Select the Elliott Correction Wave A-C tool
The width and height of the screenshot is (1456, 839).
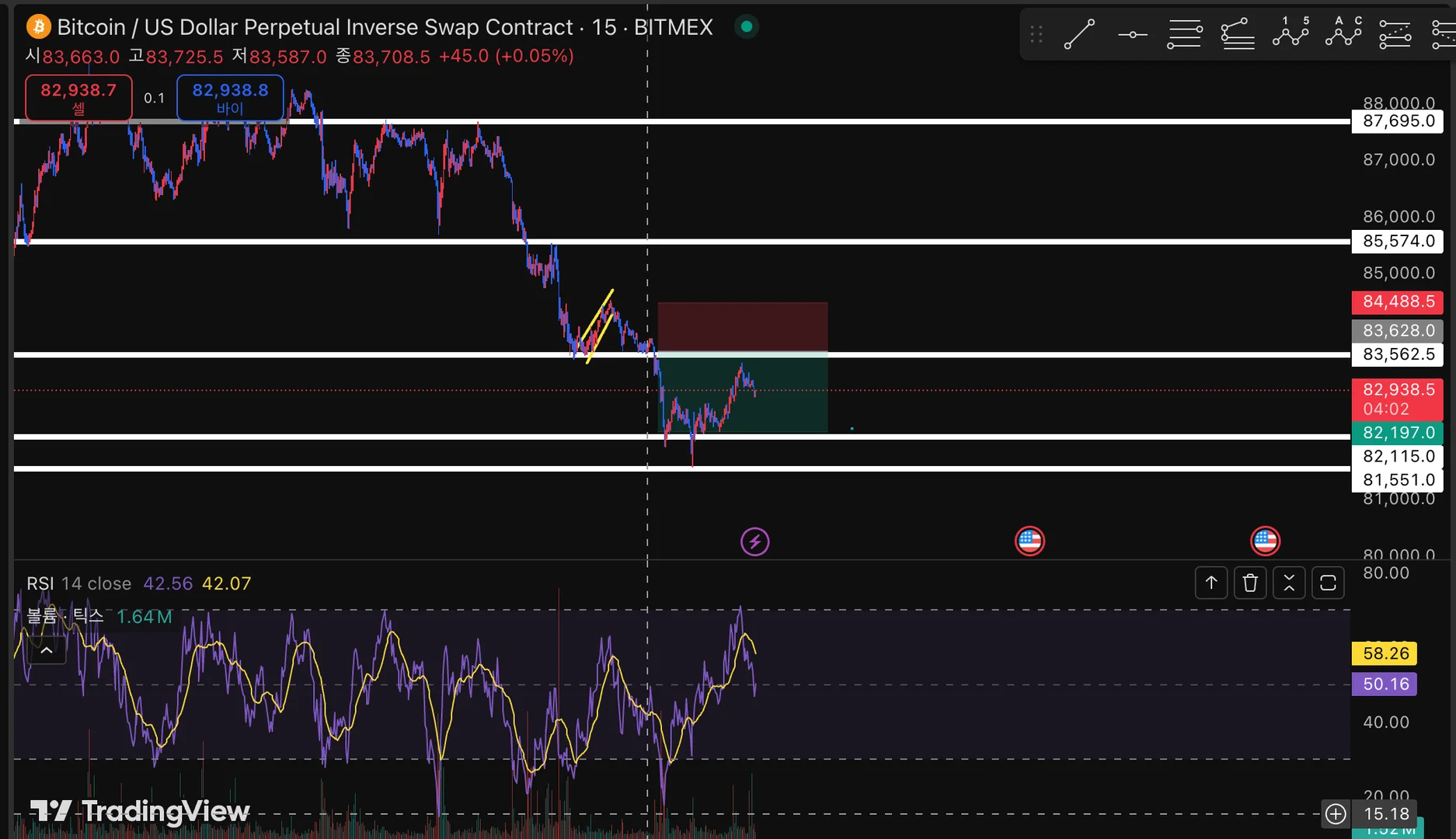pos(1343,32)
